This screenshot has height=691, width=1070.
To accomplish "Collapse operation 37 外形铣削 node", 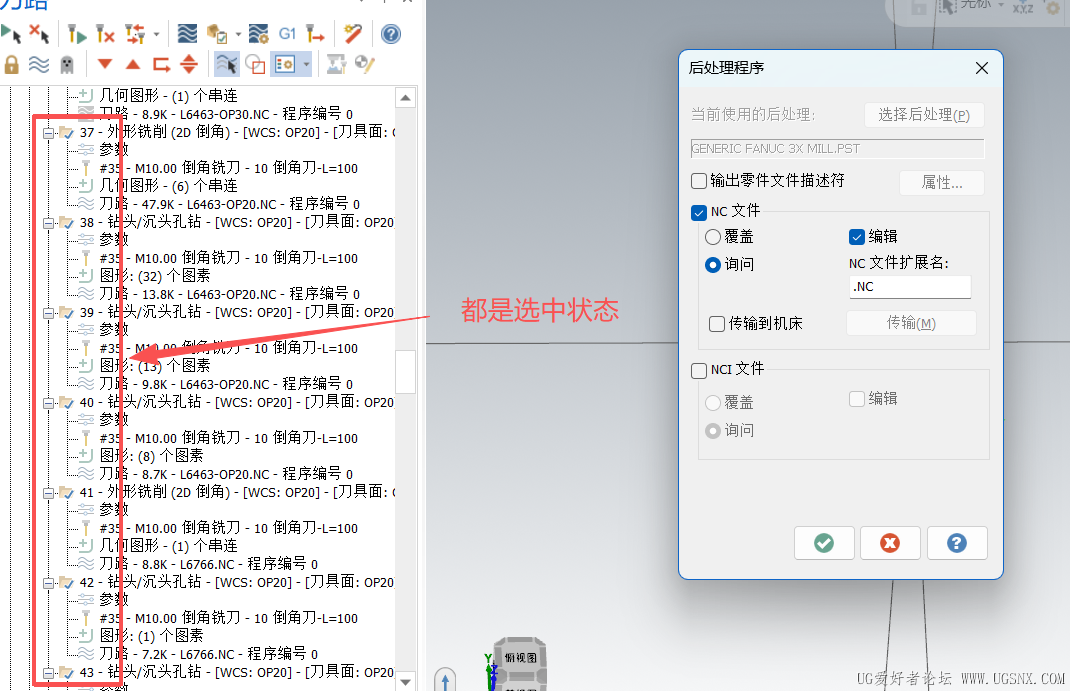I will (x=48, y=133).
